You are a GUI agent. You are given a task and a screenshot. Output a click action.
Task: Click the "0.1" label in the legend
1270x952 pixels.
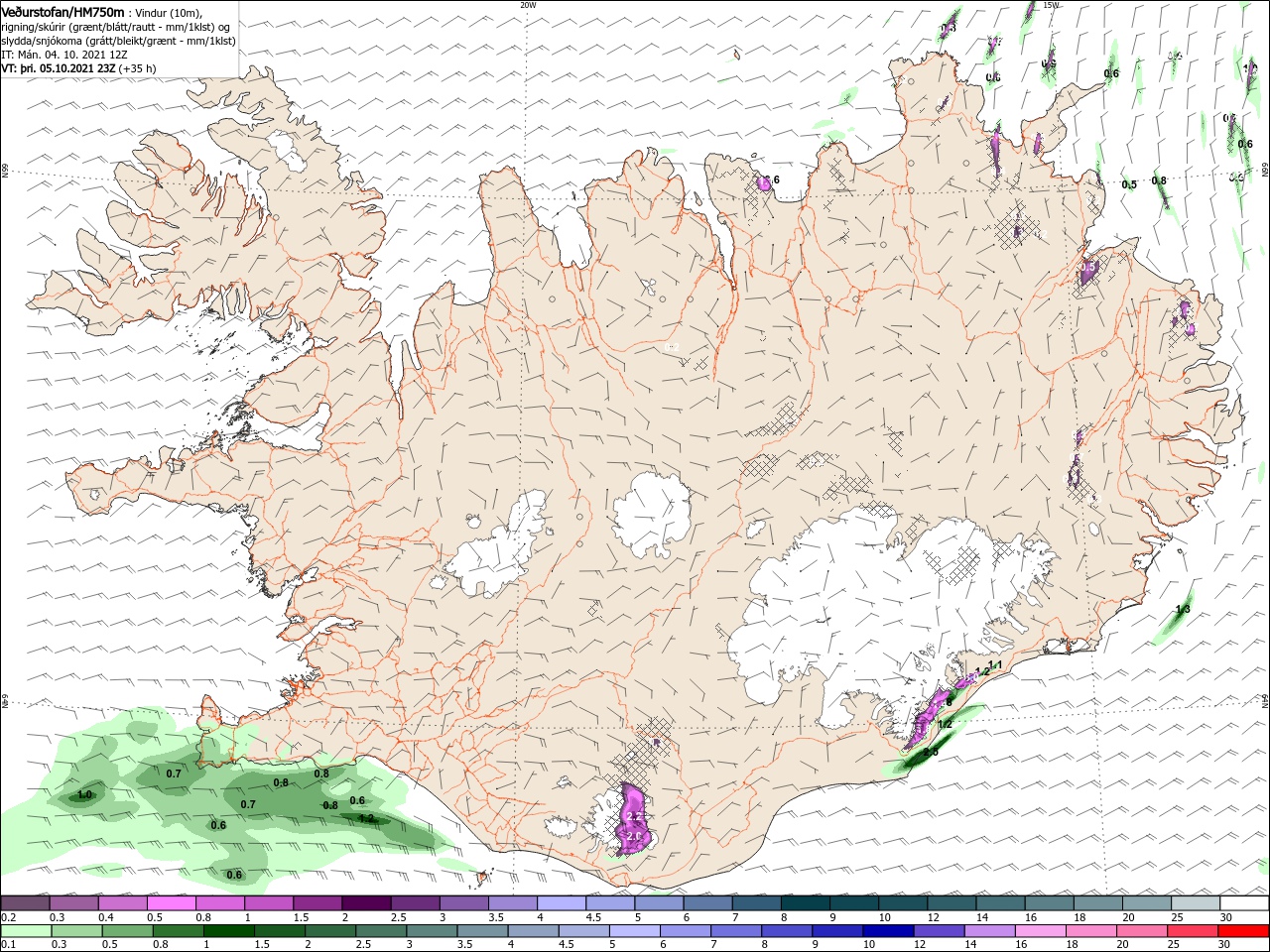pos(8,945)
